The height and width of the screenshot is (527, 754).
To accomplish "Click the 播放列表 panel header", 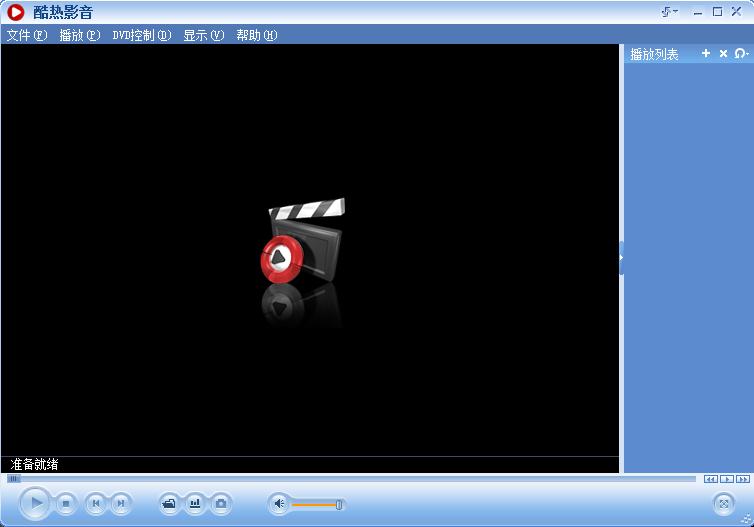I will coord(654,54).
